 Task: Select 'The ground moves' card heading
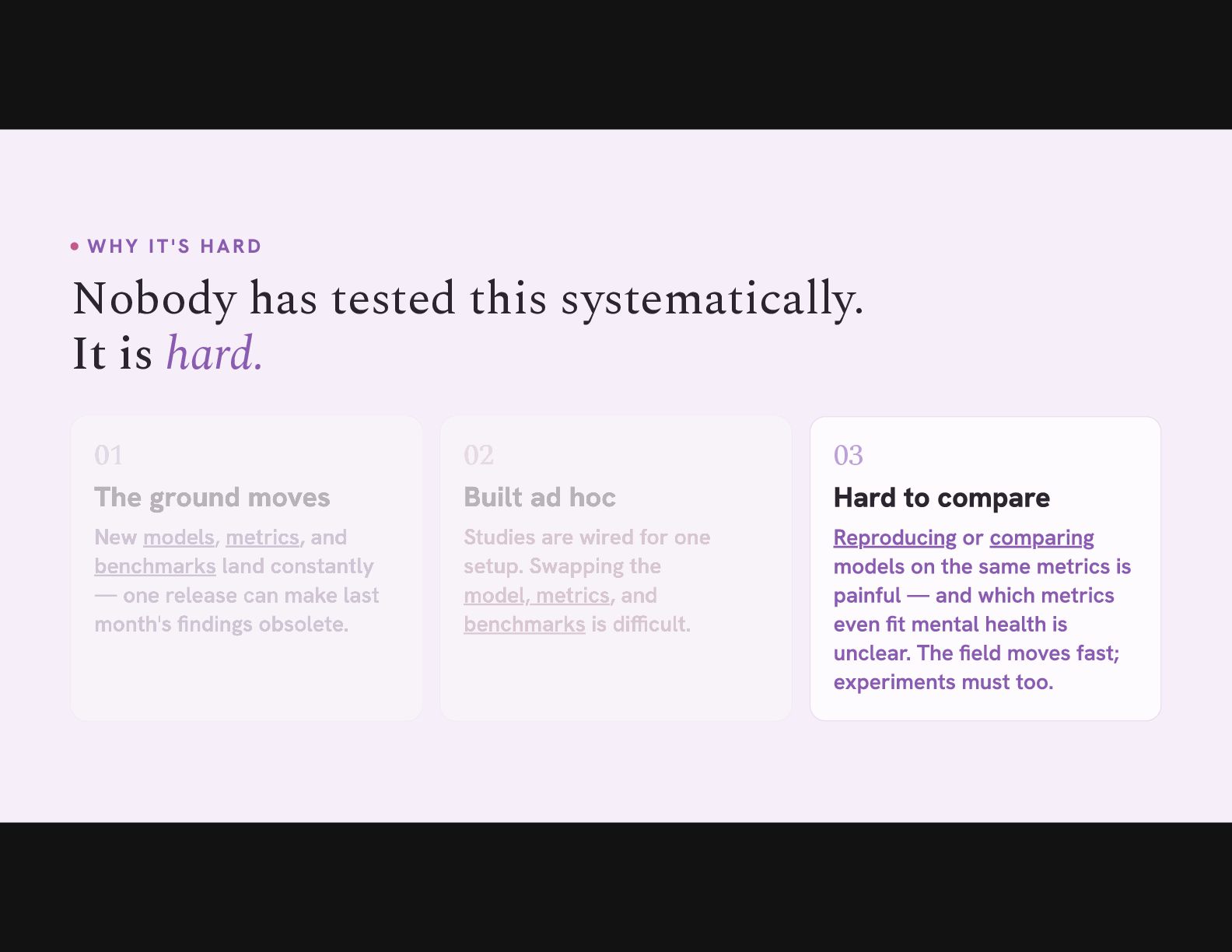point(212,498)
